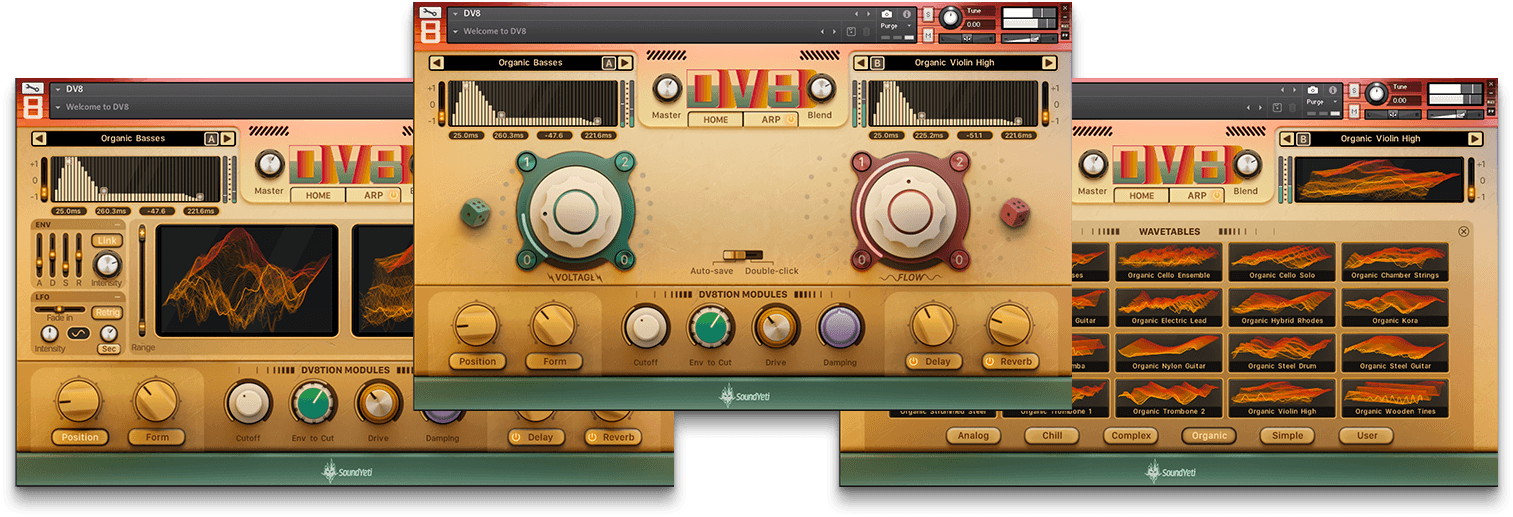Open the 'Welcome to DV8' preset dropdown, center window
This screenshot has height=517, width=1513.
[456, 32]
